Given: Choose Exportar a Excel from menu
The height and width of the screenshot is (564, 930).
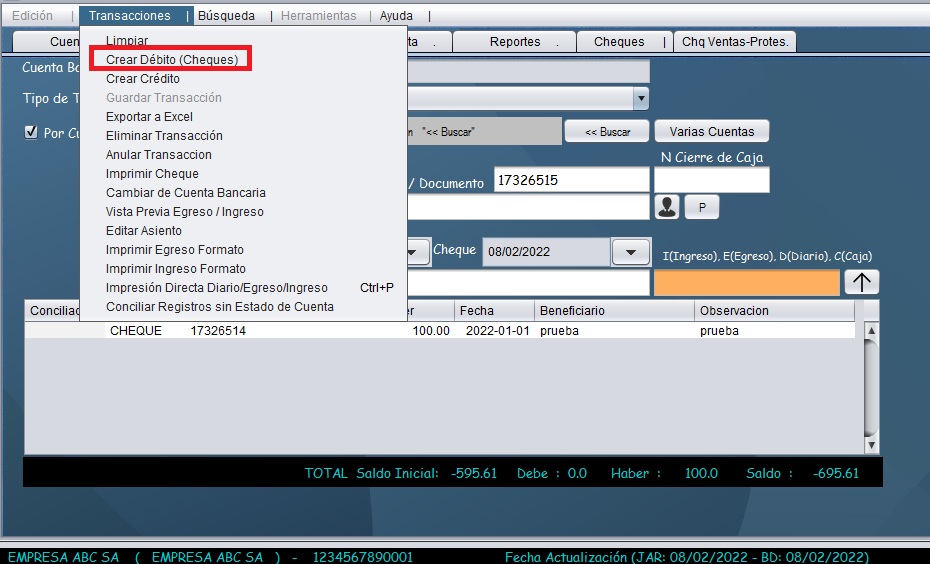Looking at the screenshot, I should tap(149, 117).
